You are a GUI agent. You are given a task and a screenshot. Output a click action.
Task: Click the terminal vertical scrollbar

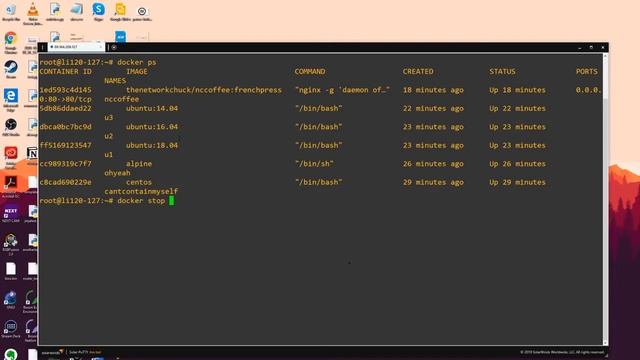point(605,199)
